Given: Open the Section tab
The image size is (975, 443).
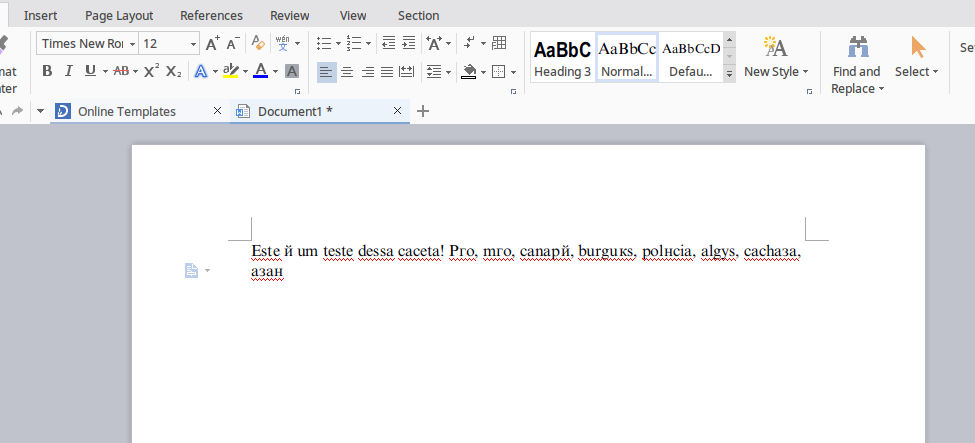Looking at the screenshot, I should [x=418, y=16].
